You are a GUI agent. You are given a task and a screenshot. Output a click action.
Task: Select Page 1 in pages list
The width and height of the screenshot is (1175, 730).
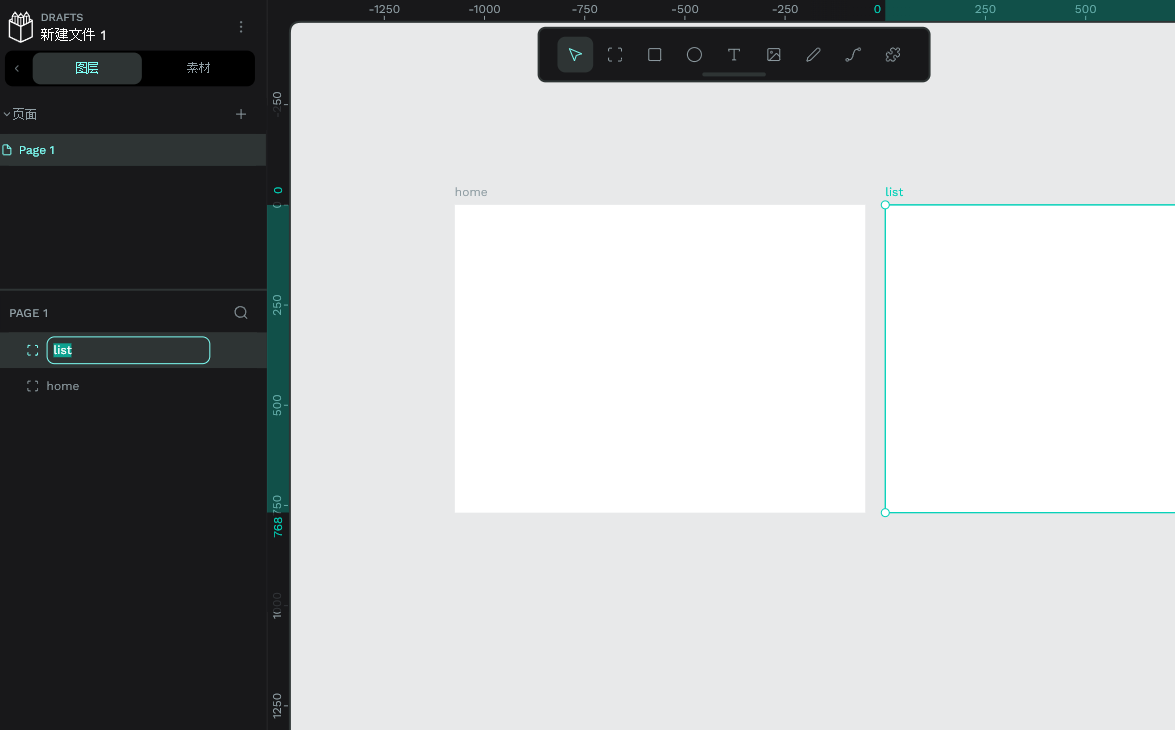pos(133,150)
